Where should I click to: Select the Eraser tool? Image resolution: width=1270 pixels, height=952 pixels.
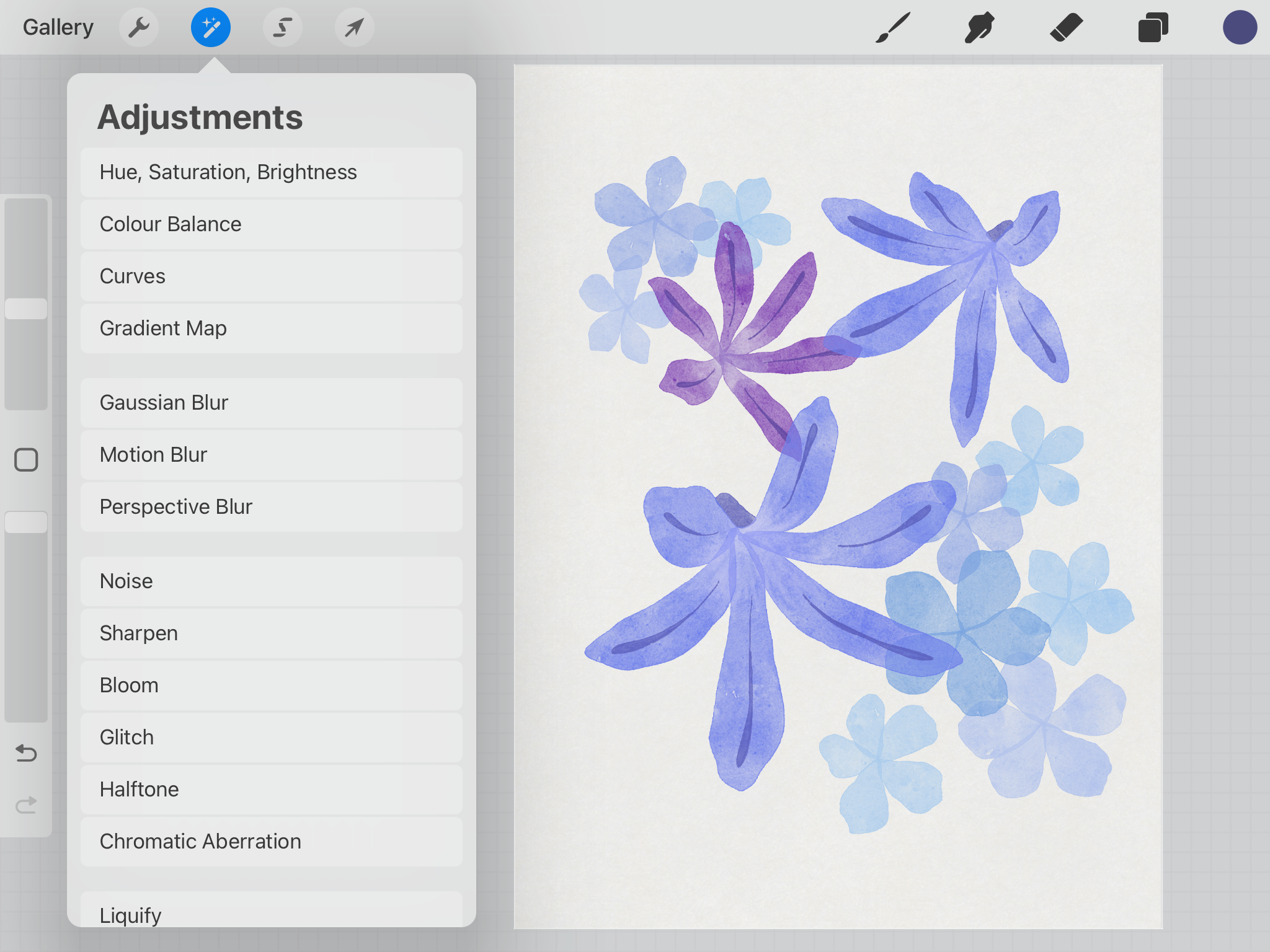tap(1067, 27)
